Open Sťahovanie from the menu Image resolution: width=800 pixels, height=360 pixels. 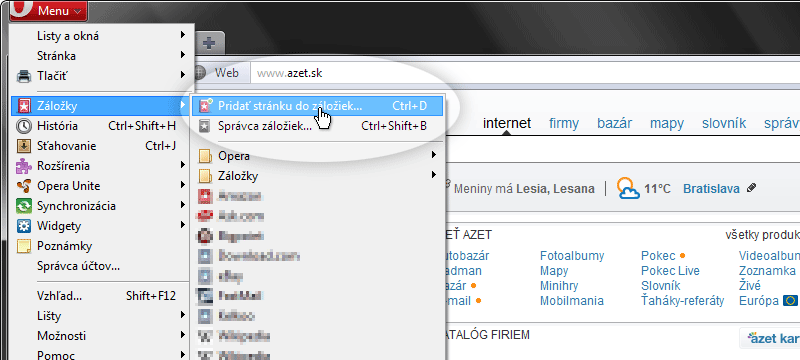(x=101, y=146)
